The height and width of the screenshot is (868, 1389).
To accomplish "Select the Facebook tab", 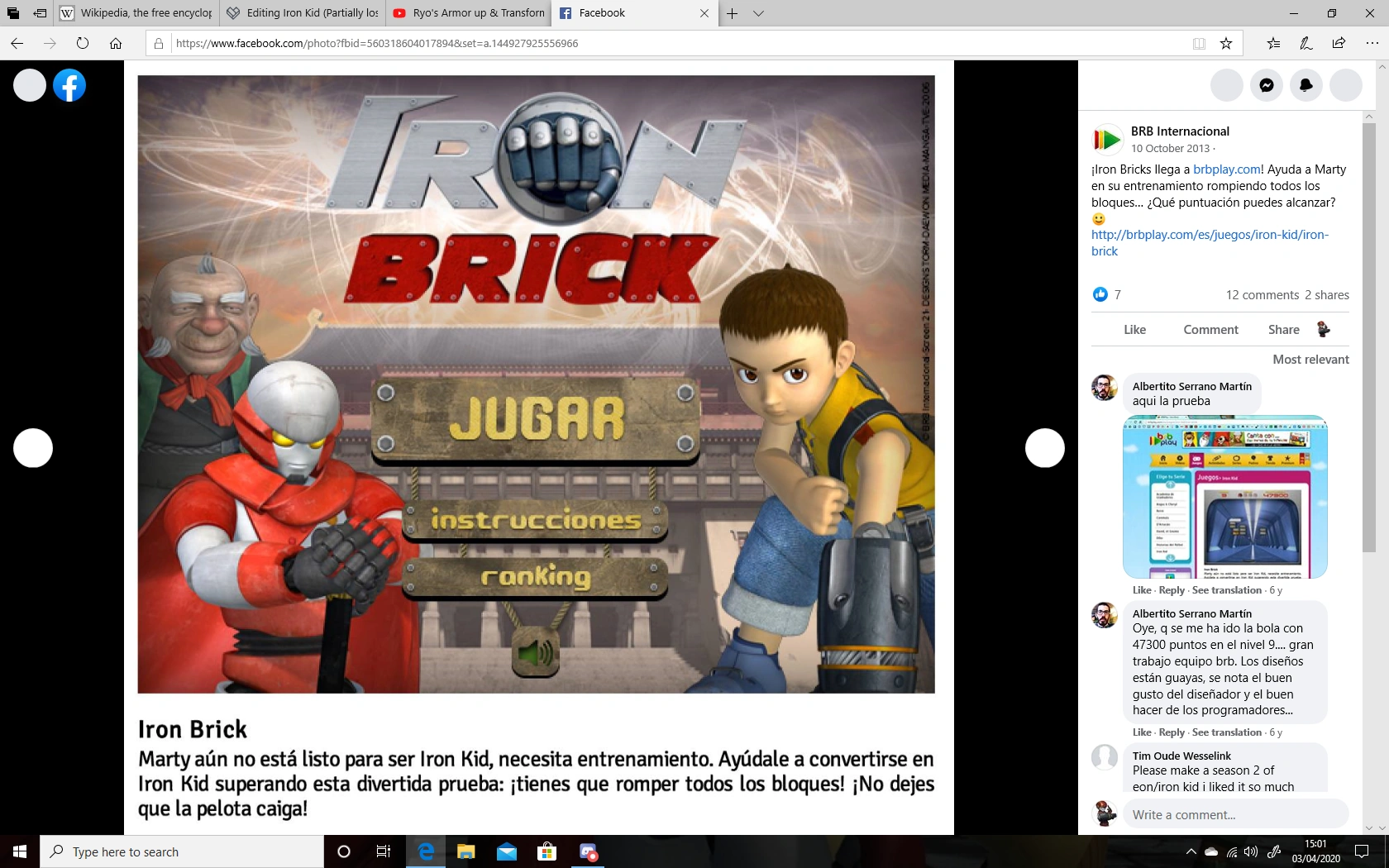I will pyautogui.click(x=635, y=13).
